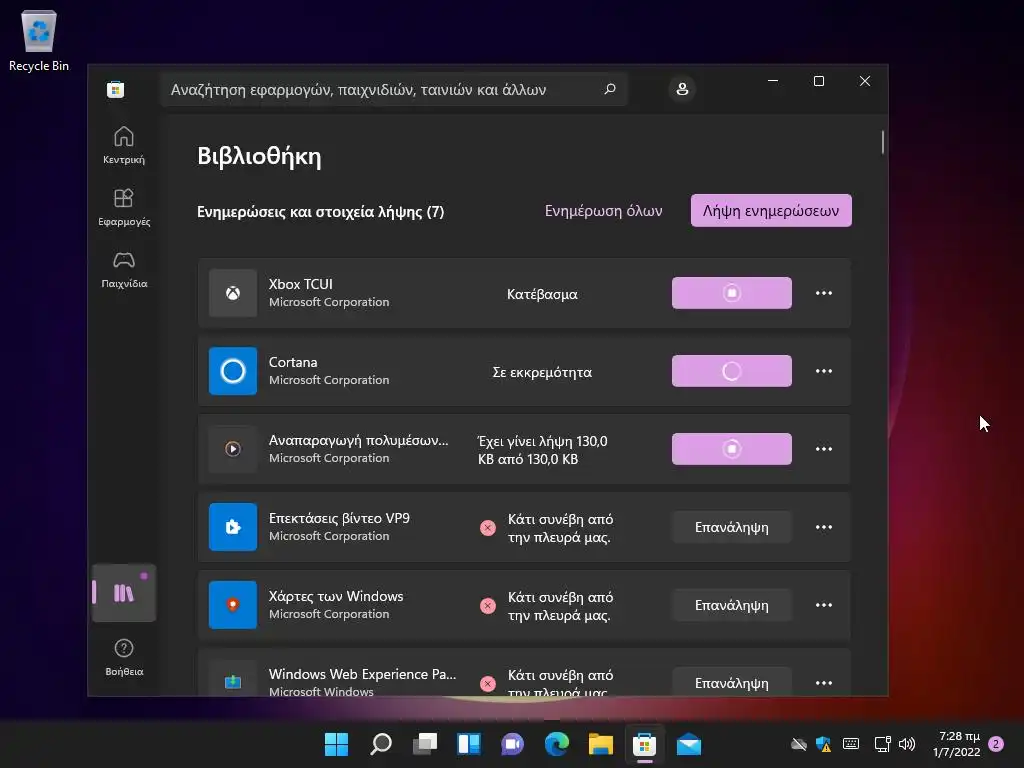Open Mail from taskbar
Screen dimensions: 1024x768
tap(688, 744)
